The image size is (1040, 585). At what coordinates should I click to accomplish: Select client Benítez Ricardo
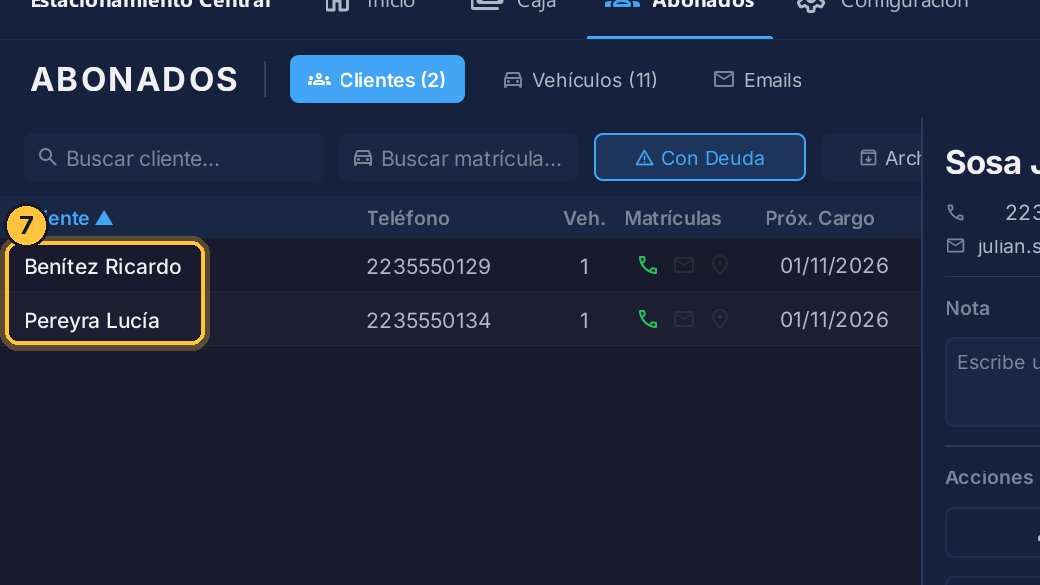tap(103, 267)
